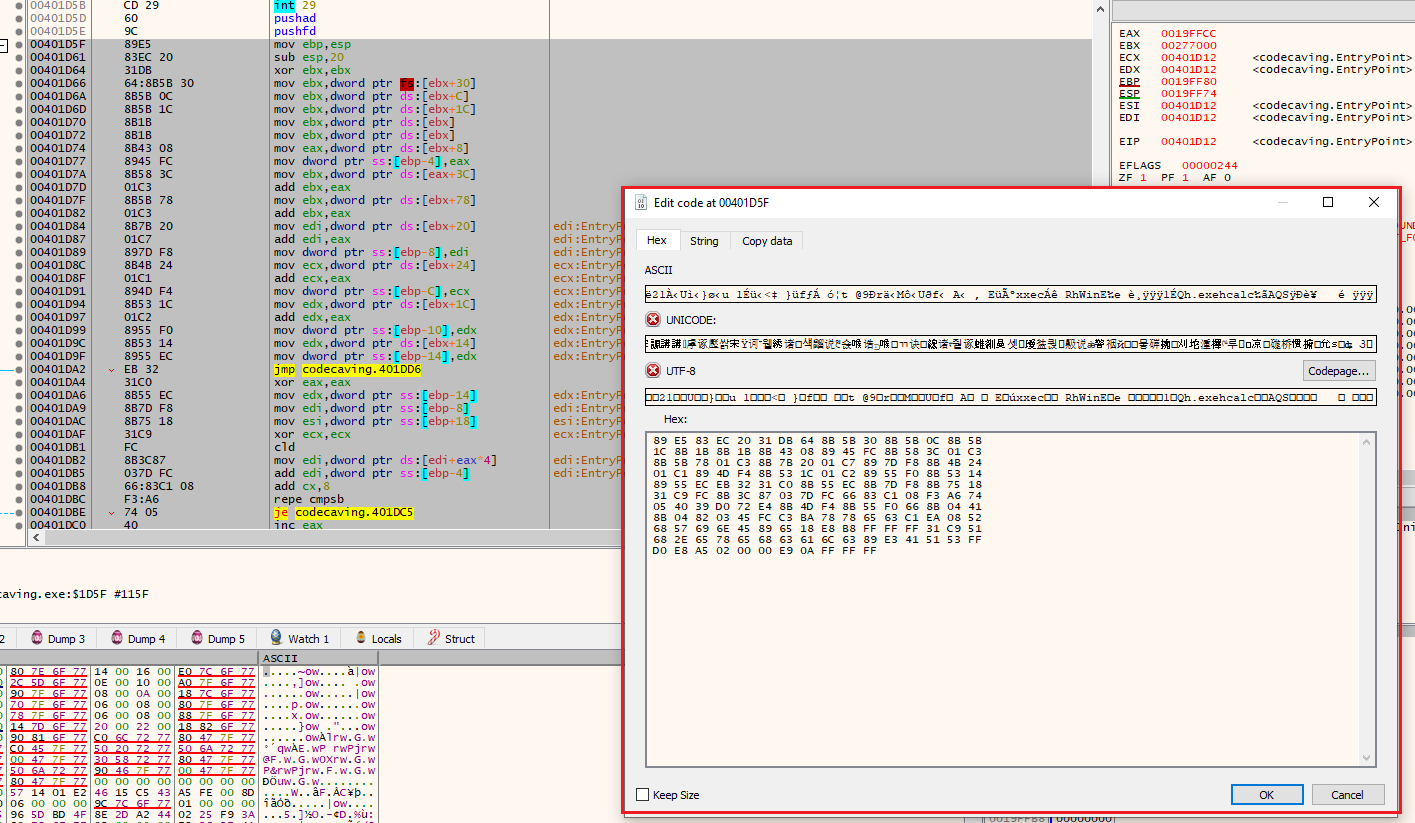Confirm the edit with OK button
1415x823 pixels.
pyautogui.click(x=1266, y=795)
